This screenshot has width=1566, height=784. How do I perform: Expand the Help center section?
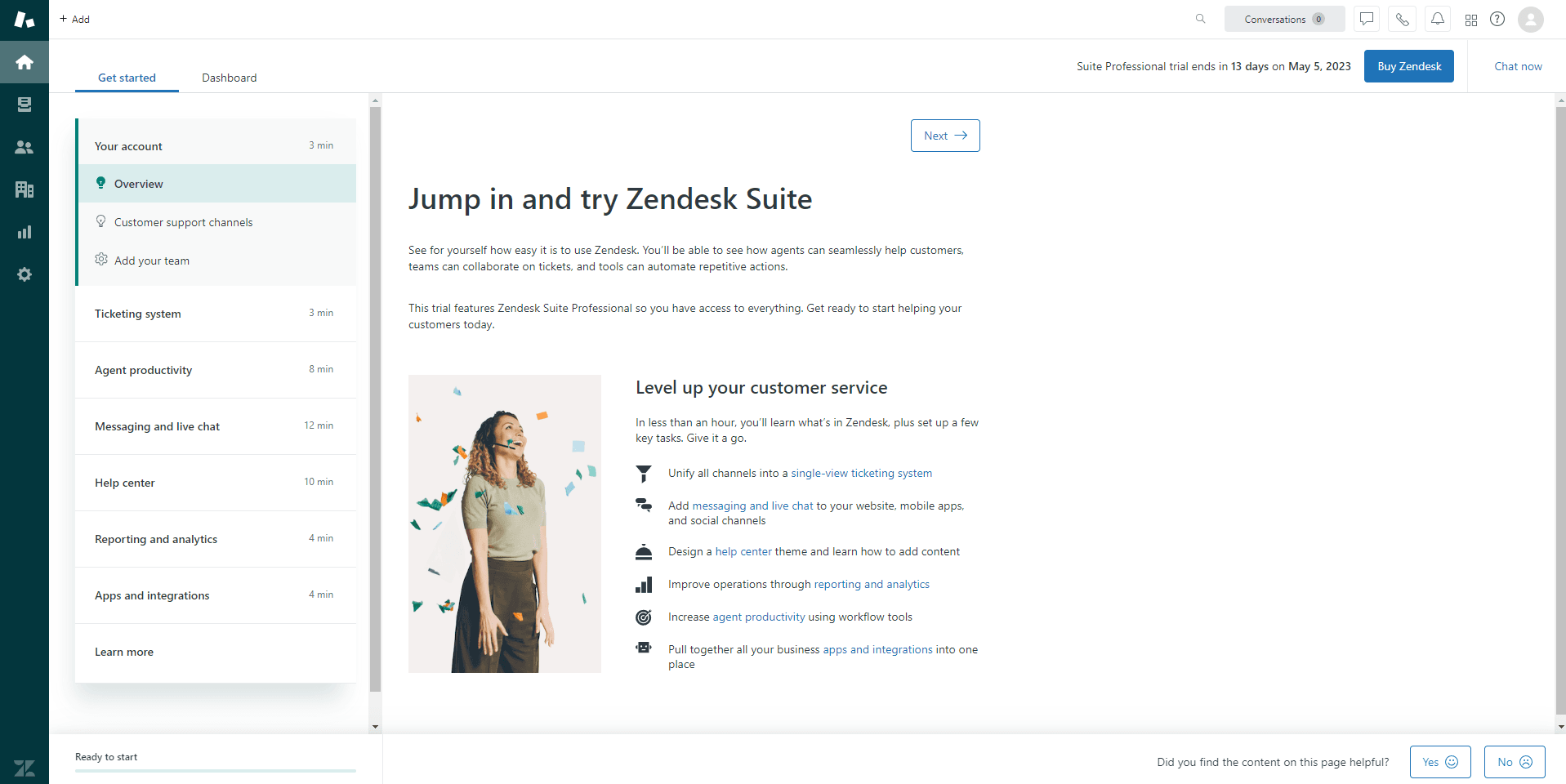point(216,483)
